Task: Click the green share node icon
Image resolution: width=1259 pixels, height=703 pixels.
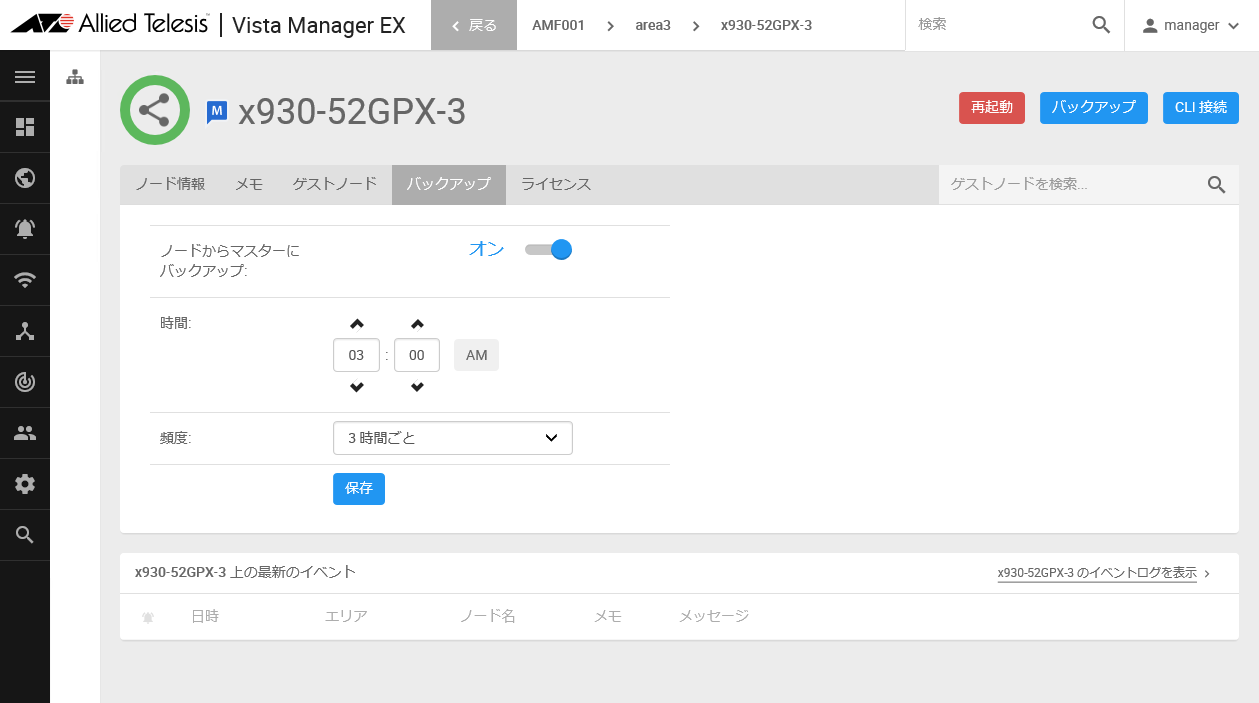Action: [x=155, y=110]
